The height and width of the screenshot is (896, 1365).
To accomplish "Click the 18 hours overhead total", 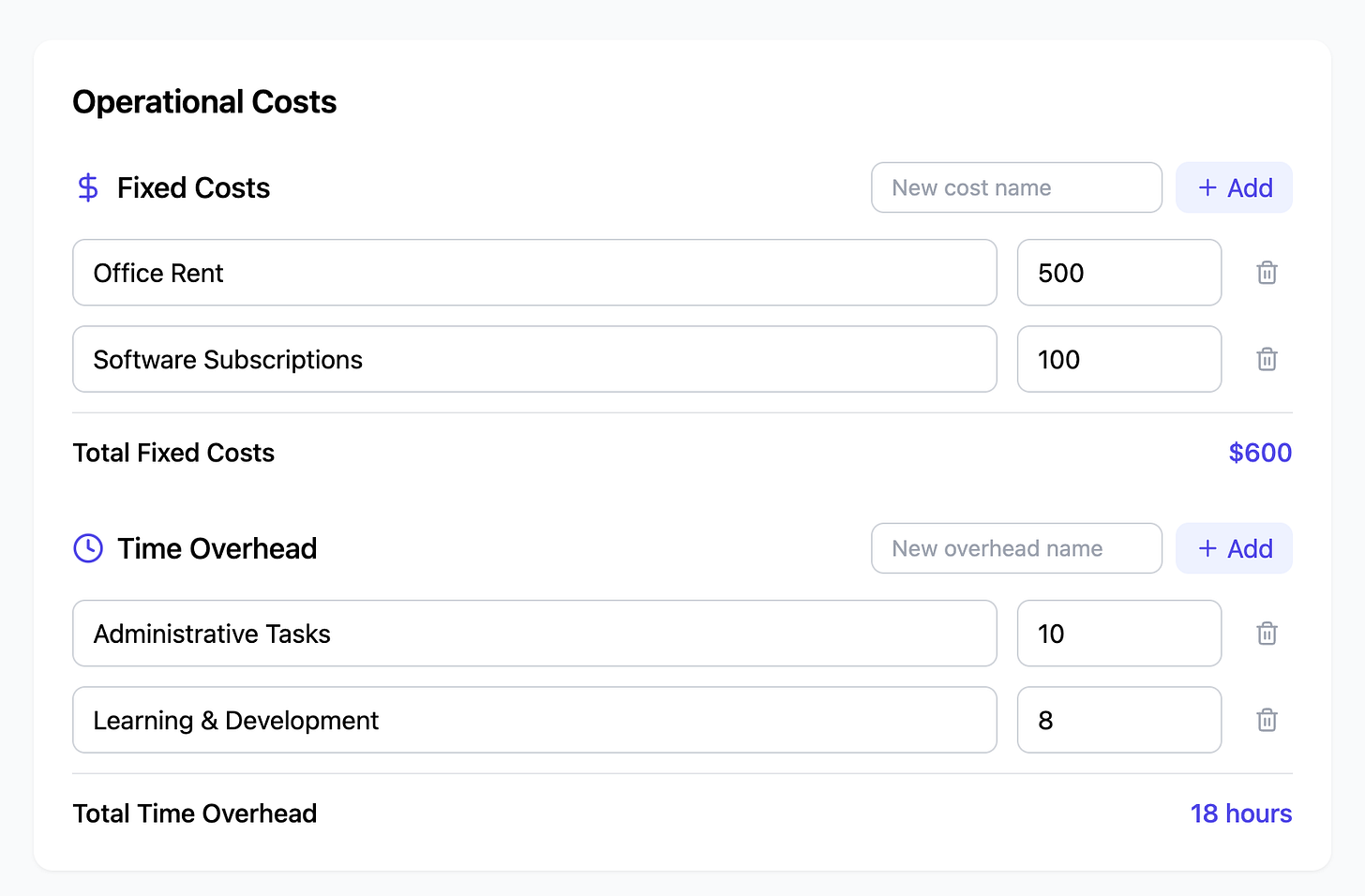I will click(1240, 814).
